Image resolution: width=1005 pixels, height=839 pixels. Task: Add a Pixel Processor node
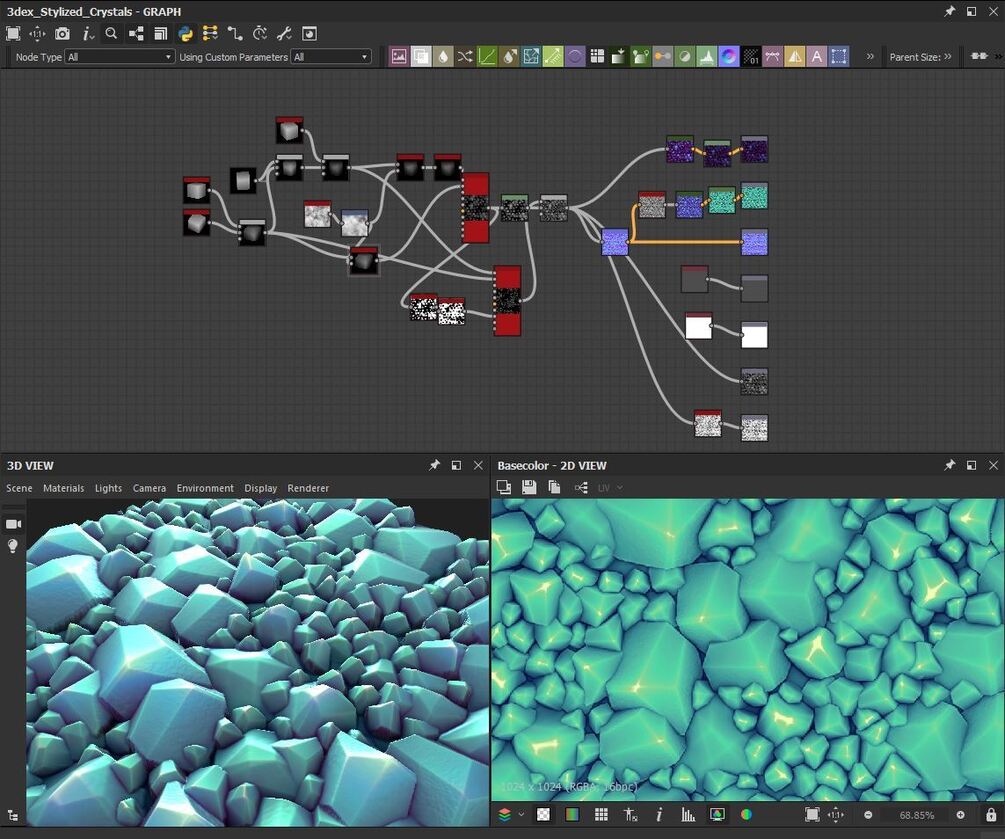tap(751, 56)
